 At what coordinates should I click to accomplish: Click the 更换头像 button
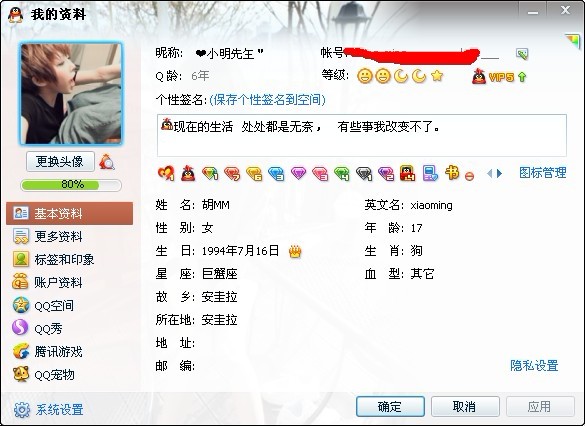(x=60, y=162)
